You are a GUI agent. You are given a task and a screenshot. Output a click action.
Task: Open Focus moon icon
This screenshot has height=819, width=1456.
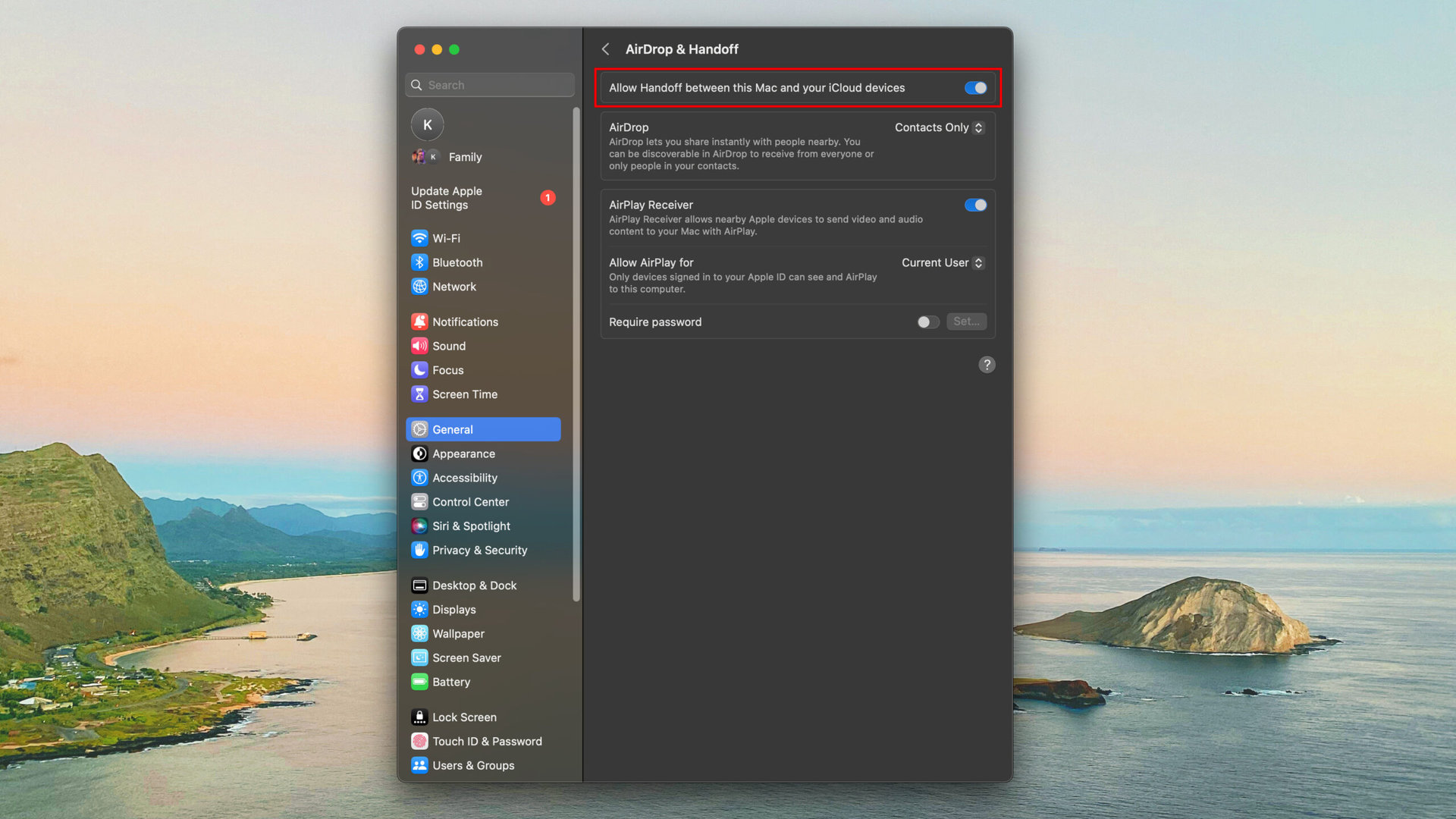pos(419,370)
